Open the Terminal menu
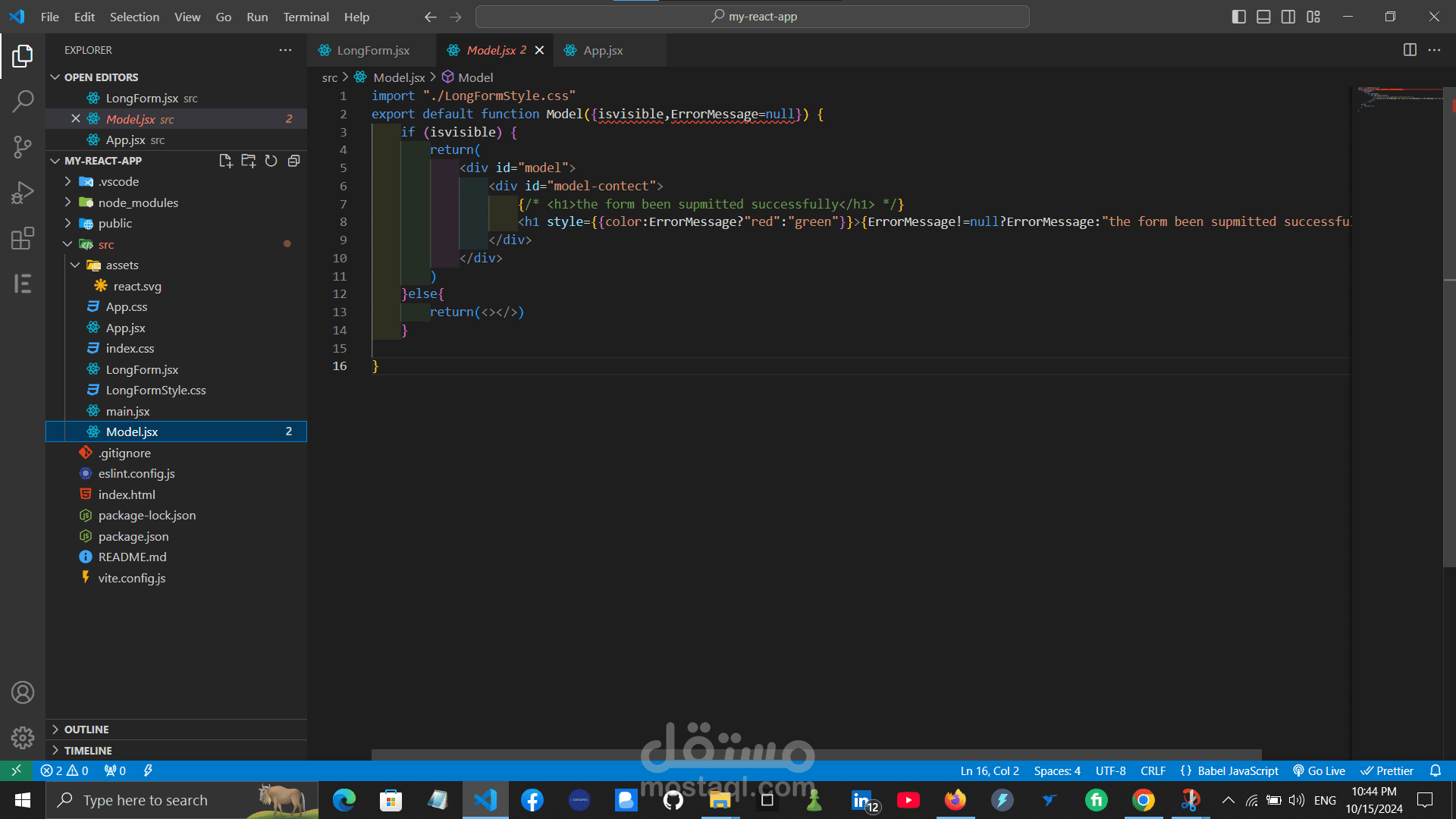Viewport: 1456px width, 819px height. click(x=306, y=17)
